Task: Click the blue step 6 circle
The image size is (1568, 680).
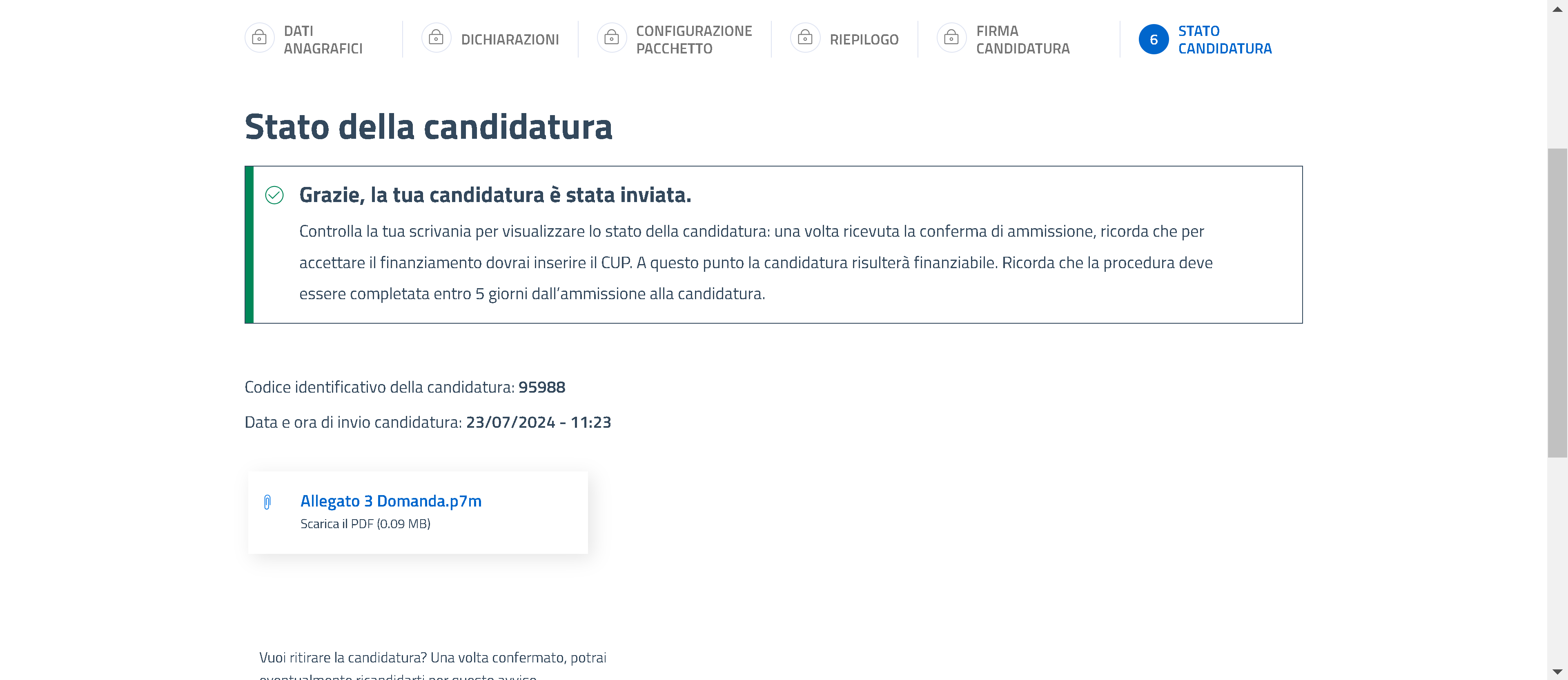Action: point(1154,39)
